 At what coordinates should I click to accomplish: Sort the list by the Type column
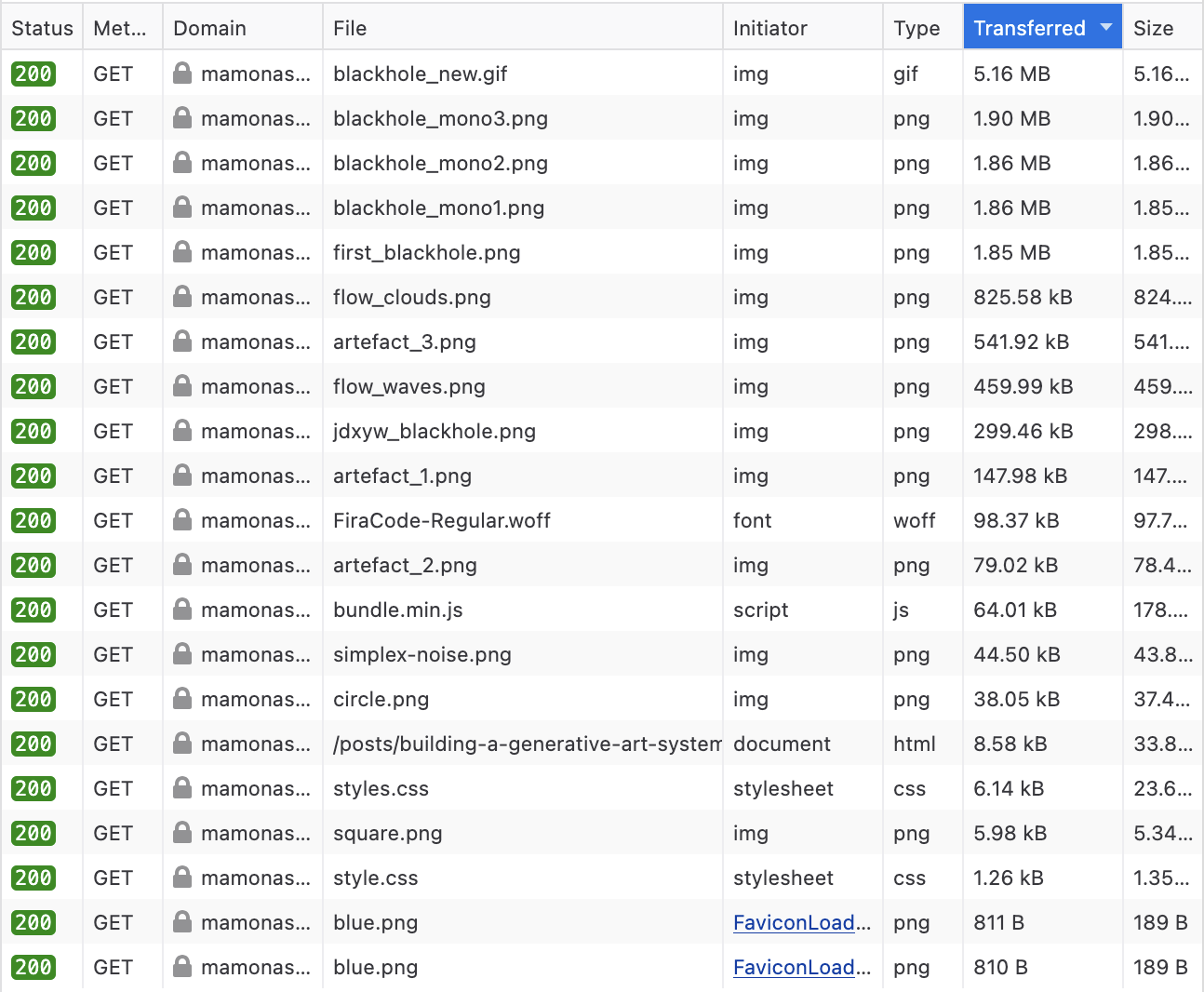click(917, 28)
